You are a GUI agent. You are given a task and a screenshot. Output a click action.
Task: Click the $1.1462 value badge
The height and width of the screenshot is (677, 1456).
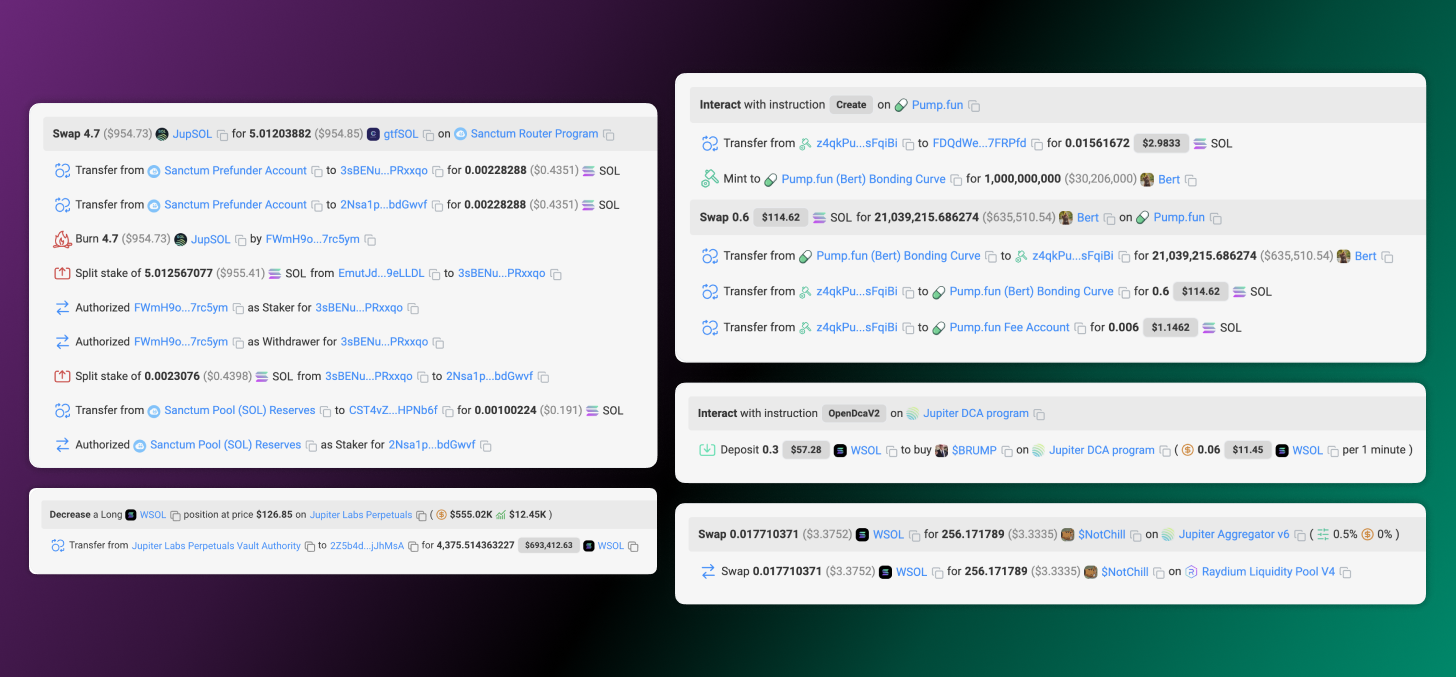[x=1170, y=327]
